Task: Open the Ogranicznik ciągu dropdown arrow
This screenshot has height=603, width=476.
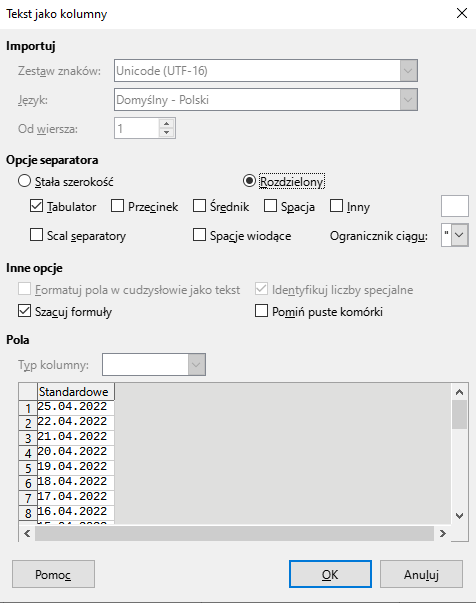Action: click(459, 235)
